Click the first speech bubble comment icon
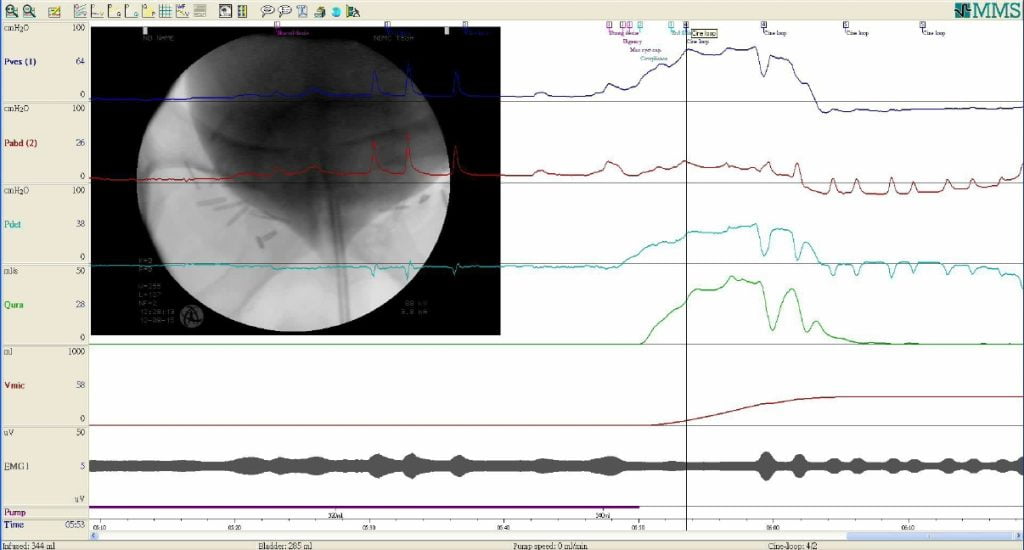 [268, 11]
